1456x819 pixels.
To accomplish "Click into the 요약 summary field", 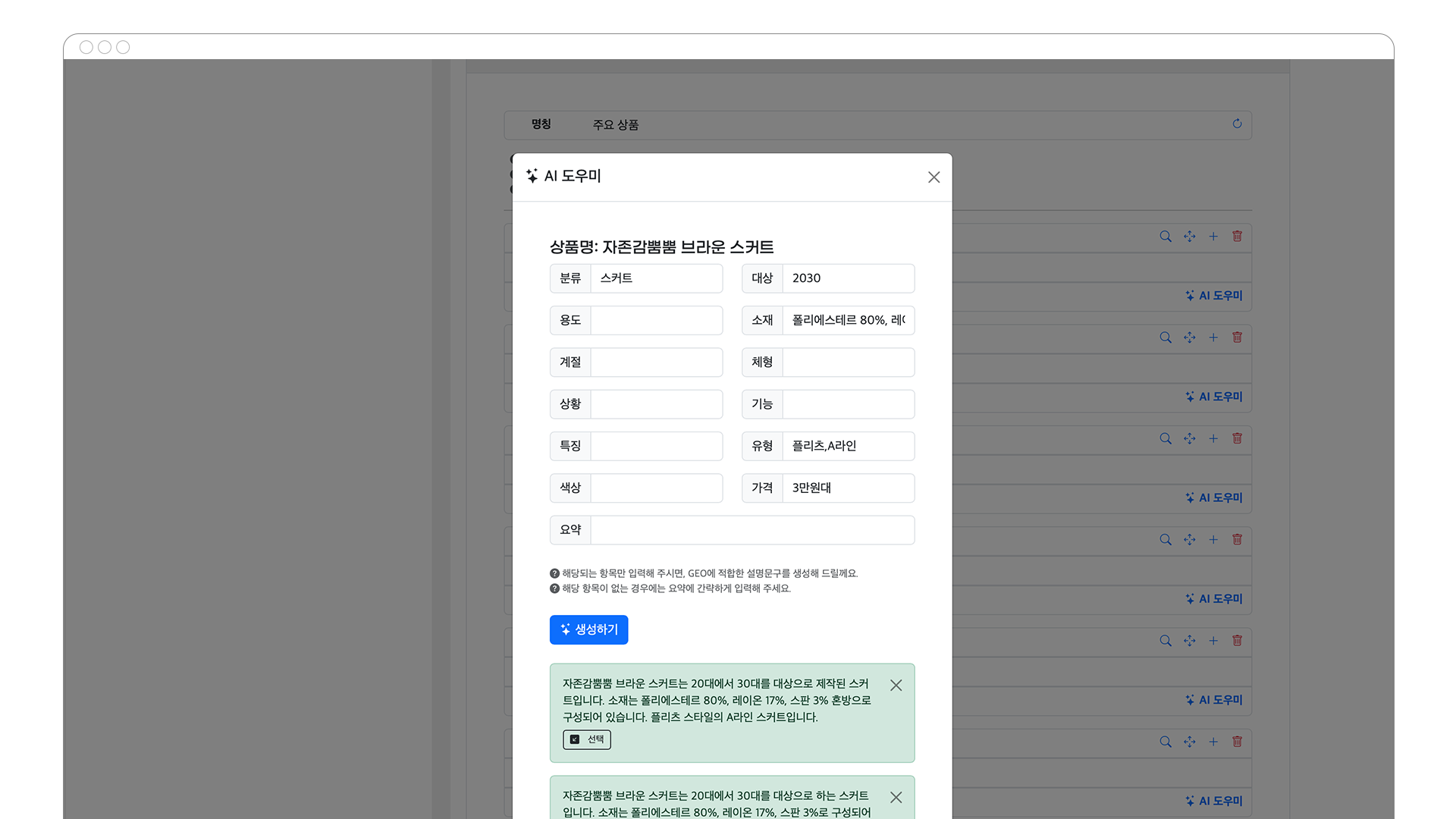I will point(752,530).
